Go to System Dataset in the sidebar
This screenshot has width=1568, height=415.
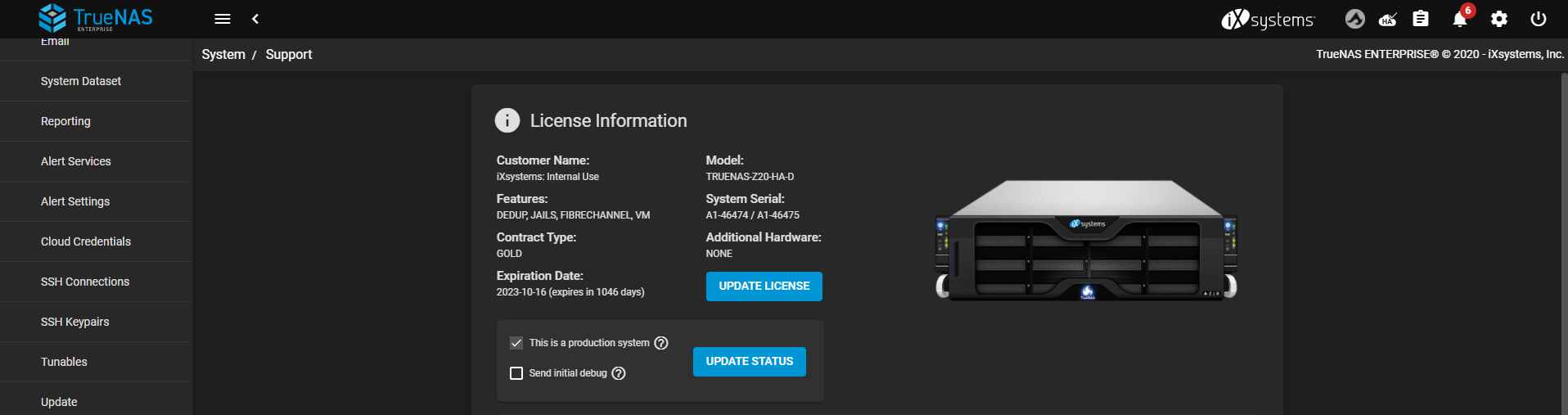pyautogui.click(x=81, y=81)
